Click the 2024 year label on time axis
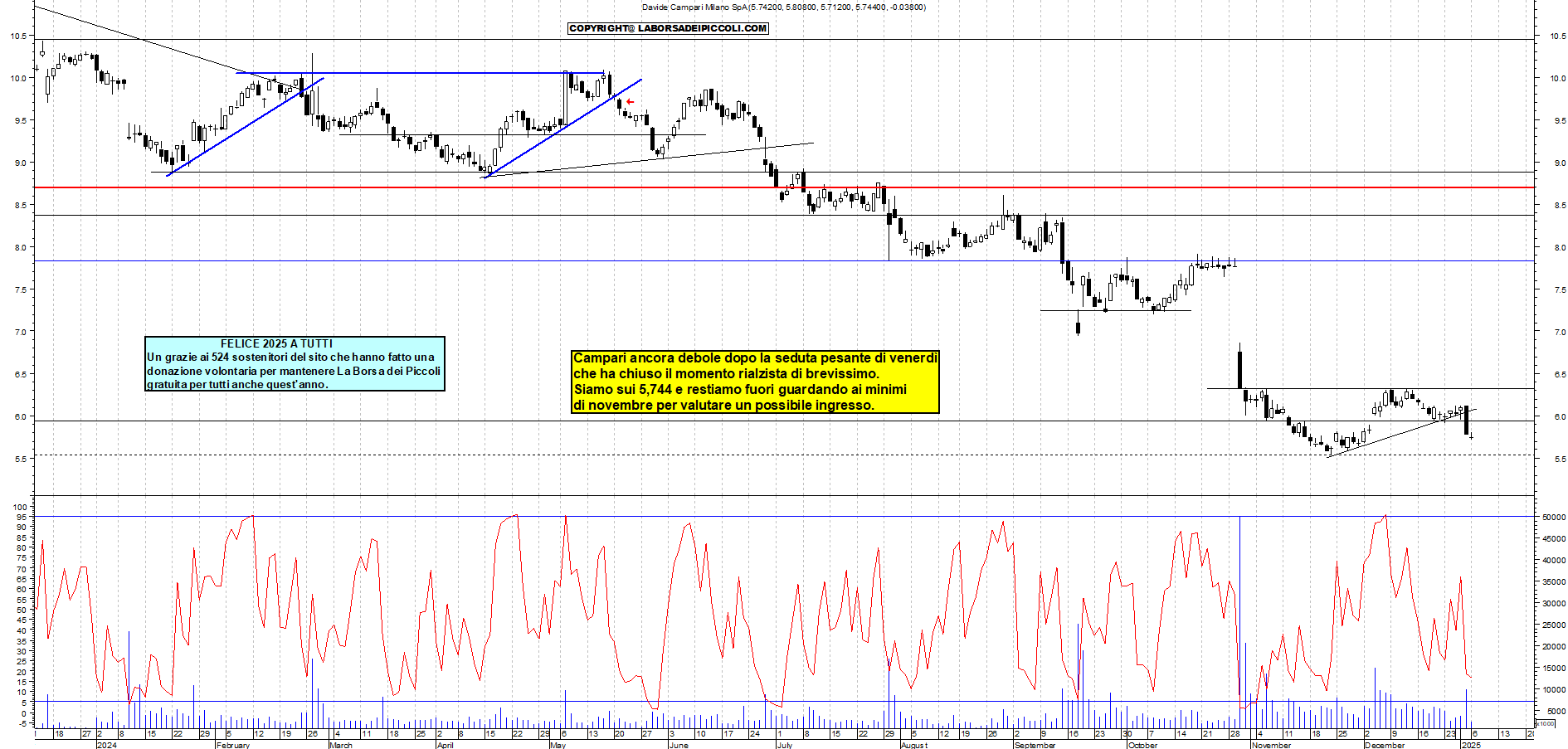 (107, 745)
